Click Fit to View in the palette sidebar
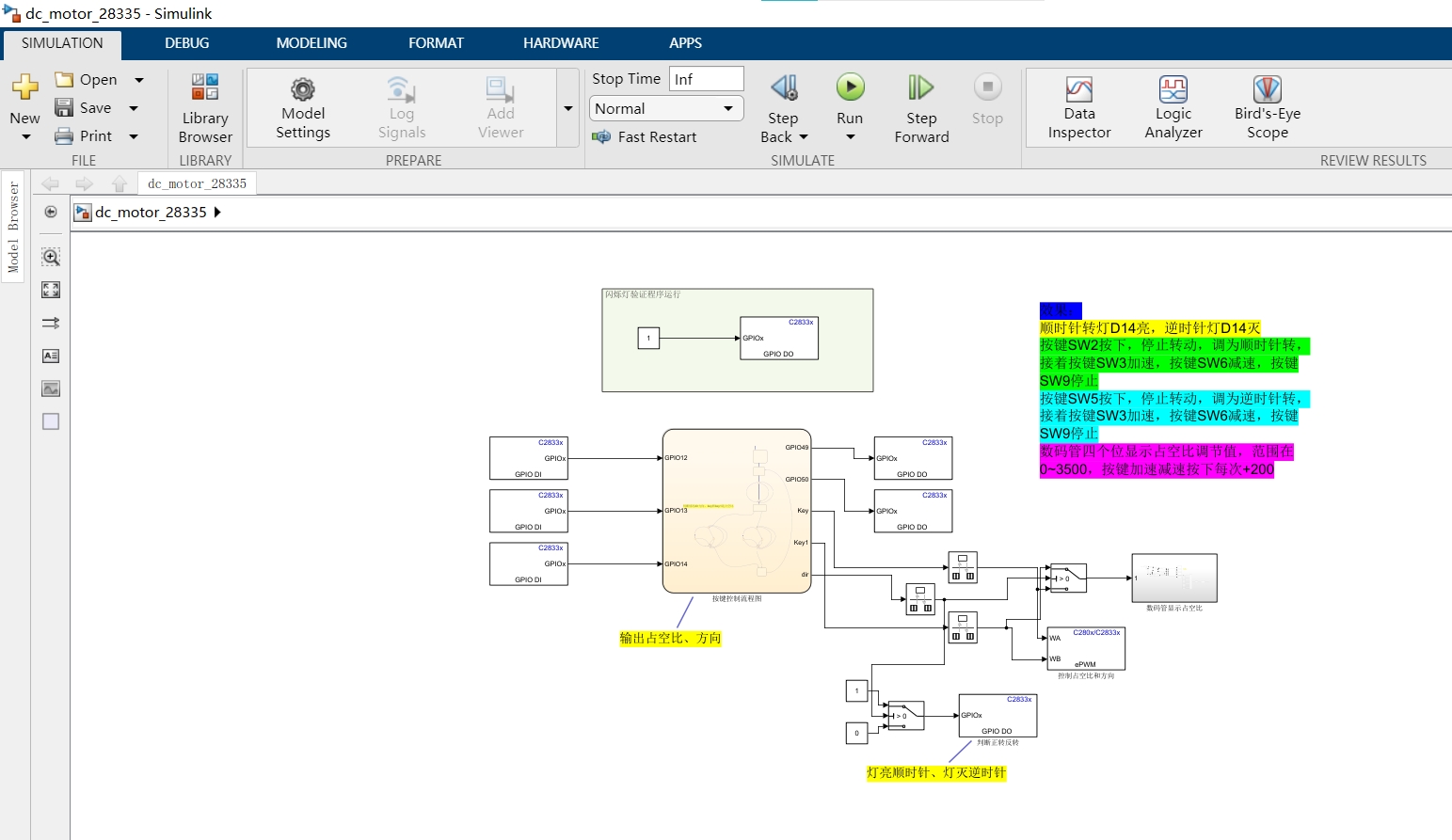The width and height of the screenshot is (1452, 840). (x=50, y=290)
